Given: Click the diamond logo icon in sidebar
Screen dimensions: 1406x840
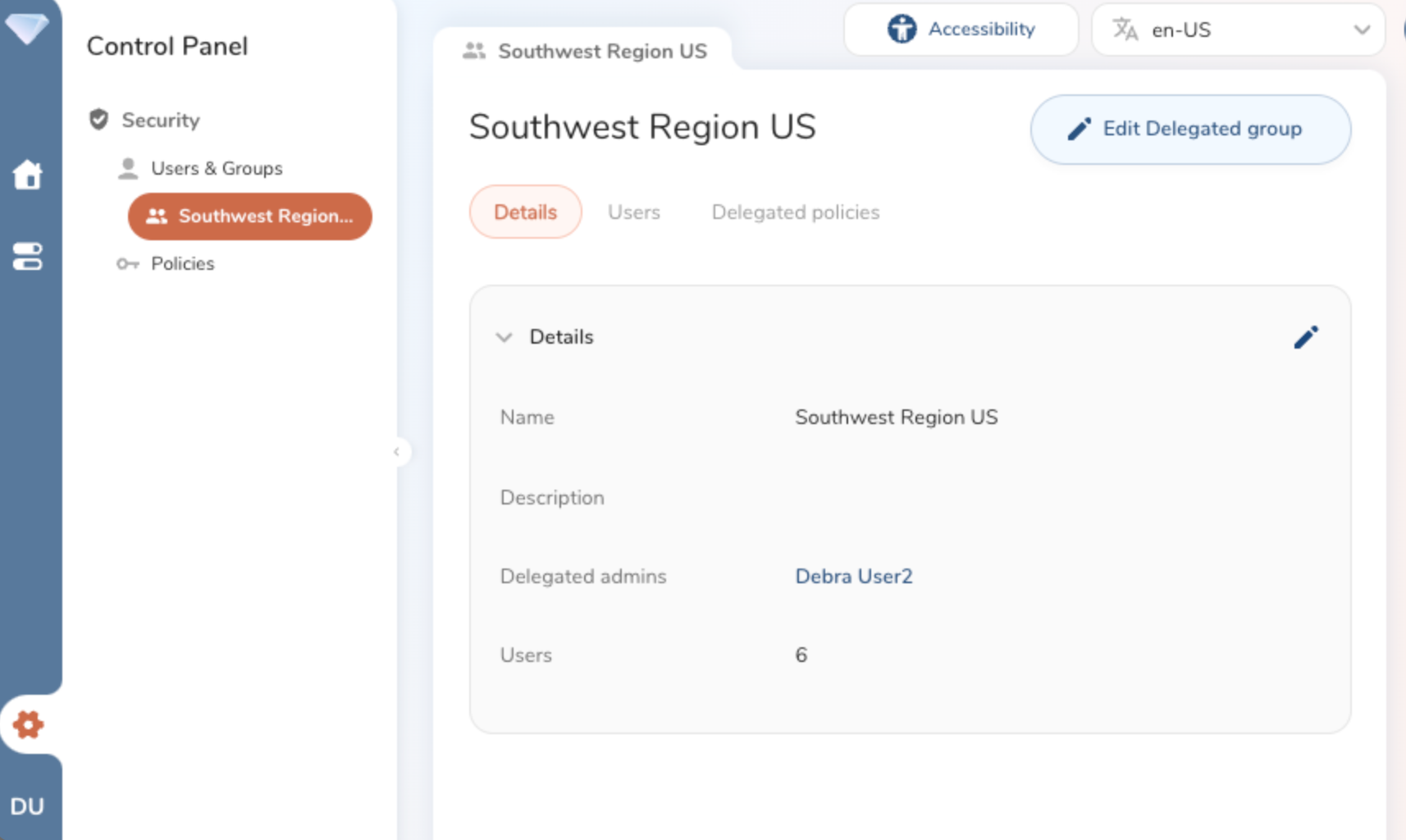Looking at the screenshot, I should coord(26,29).
